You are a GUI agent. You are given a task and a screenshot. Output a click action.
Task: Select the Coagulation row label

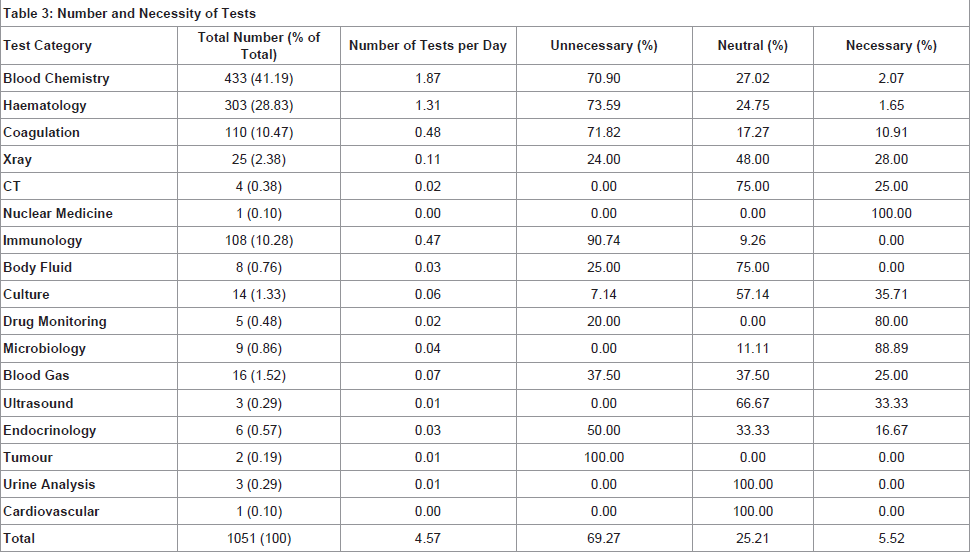(41, 132)
